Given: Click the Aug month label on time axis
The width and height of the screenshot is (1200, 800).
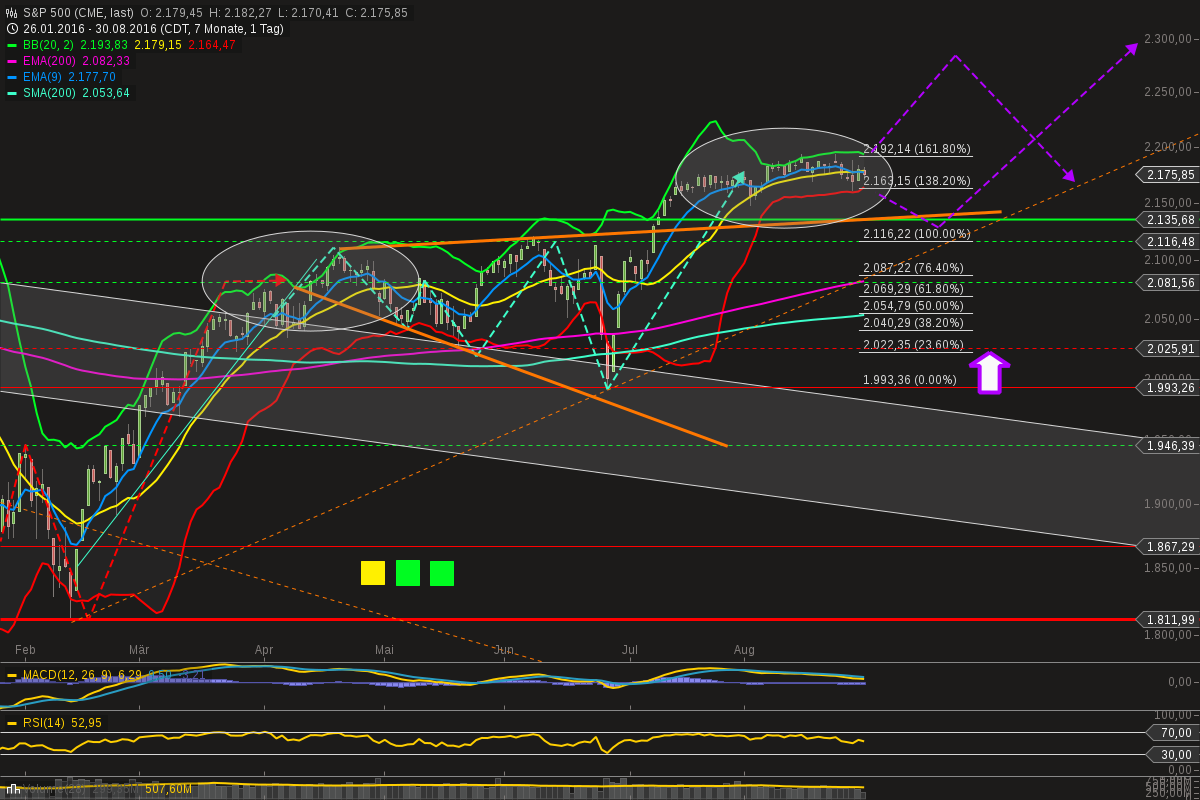Looking at the screenshot, I should pos(744,650).
